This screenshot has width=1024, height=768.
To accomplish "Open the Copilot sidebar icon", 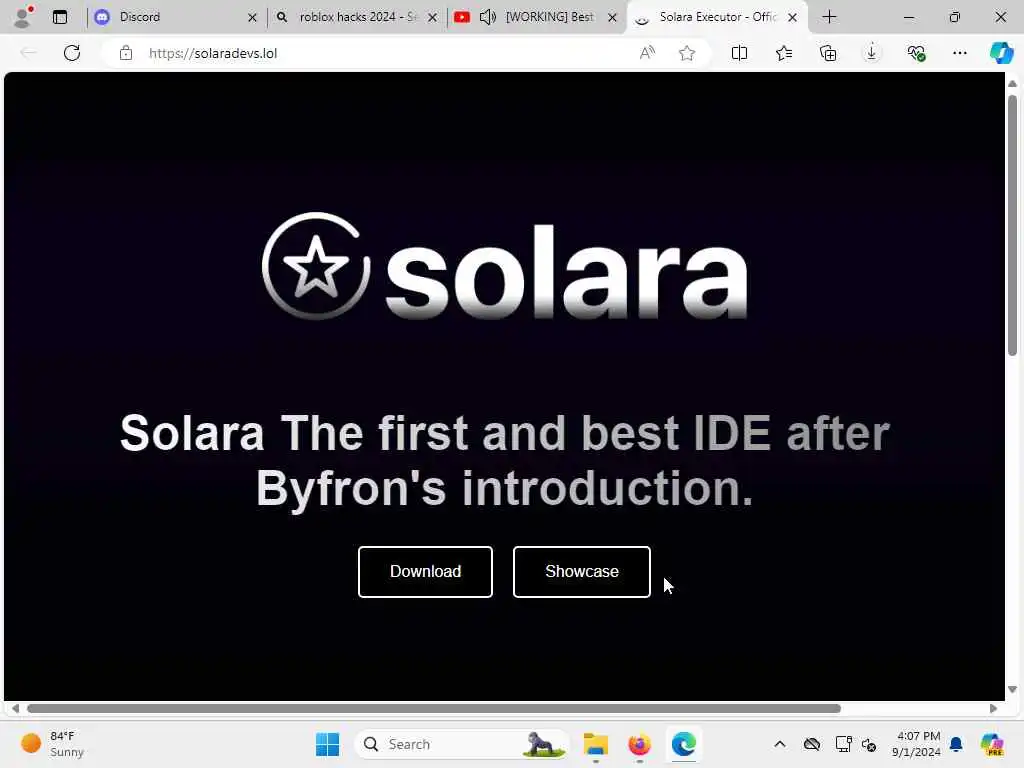I will click(1001, 53).
